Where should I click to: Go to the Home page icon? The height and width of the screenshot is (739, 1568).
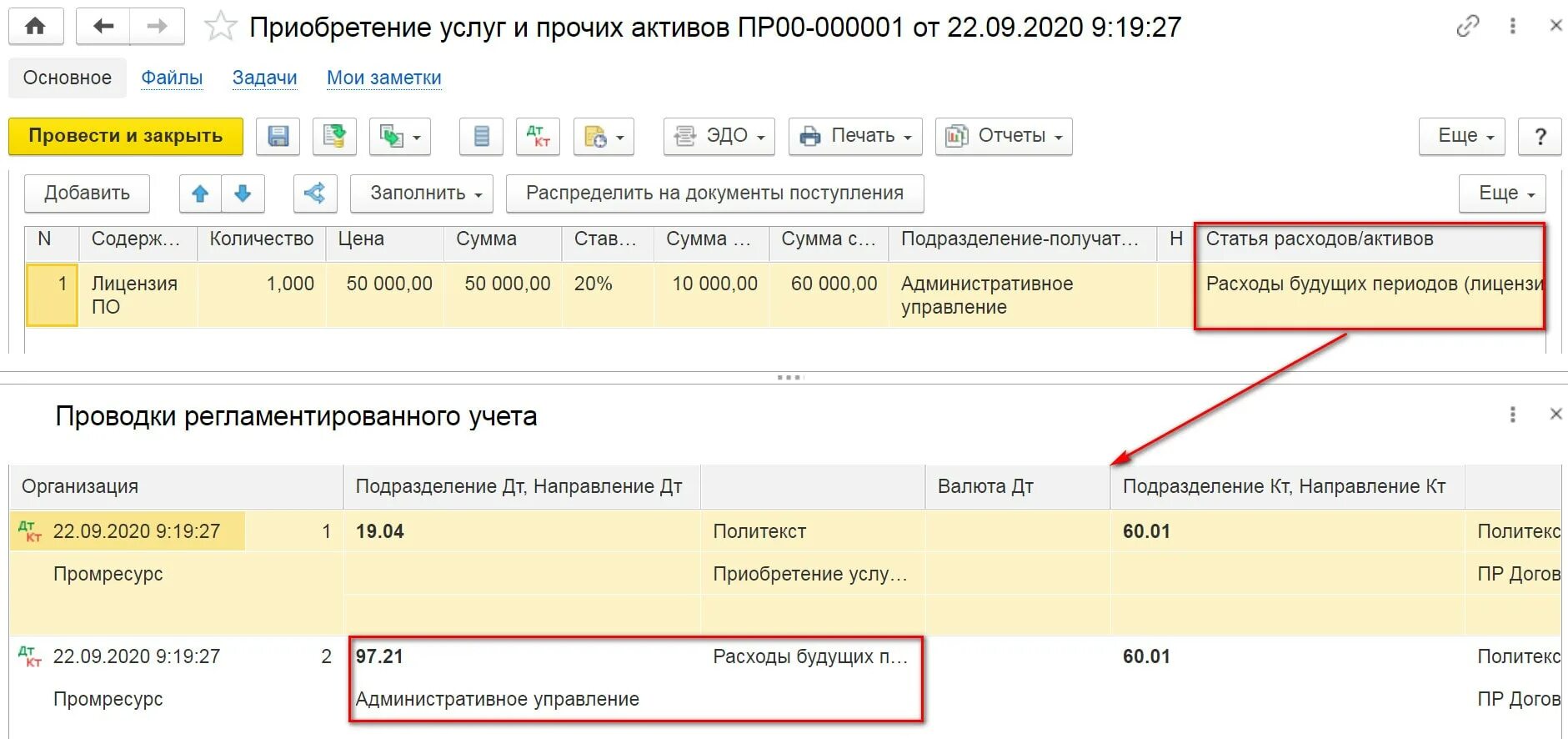36,27
